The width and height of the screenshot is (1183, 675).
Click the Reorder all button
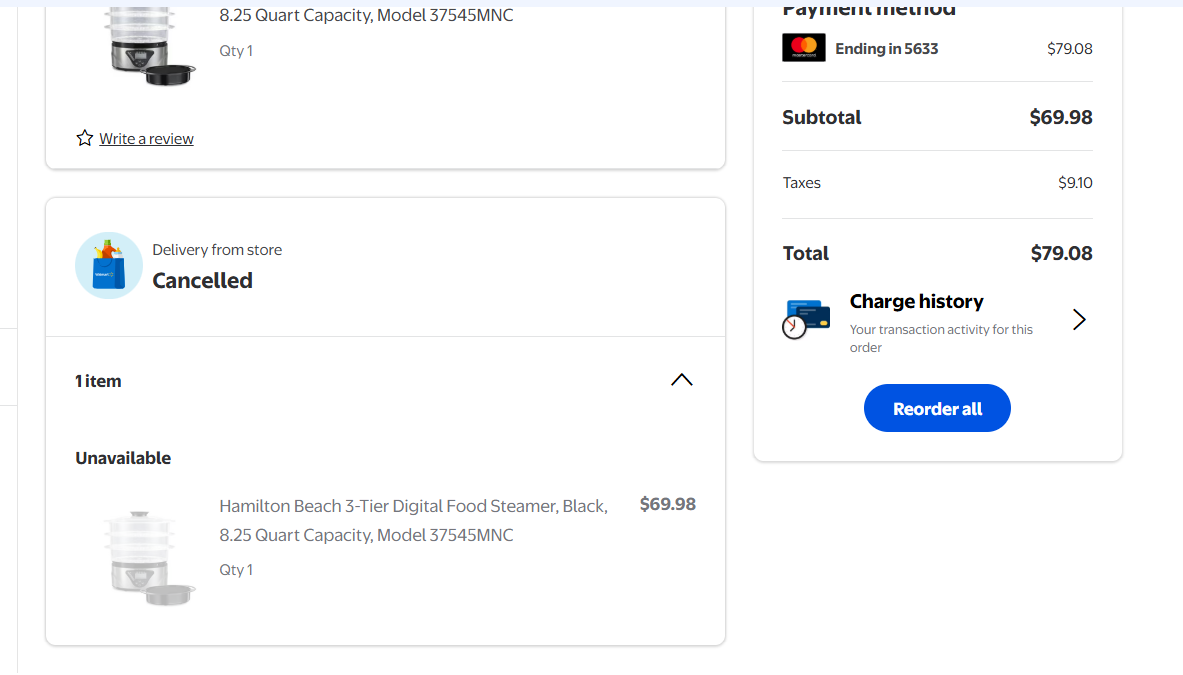(x=937, y=408)
